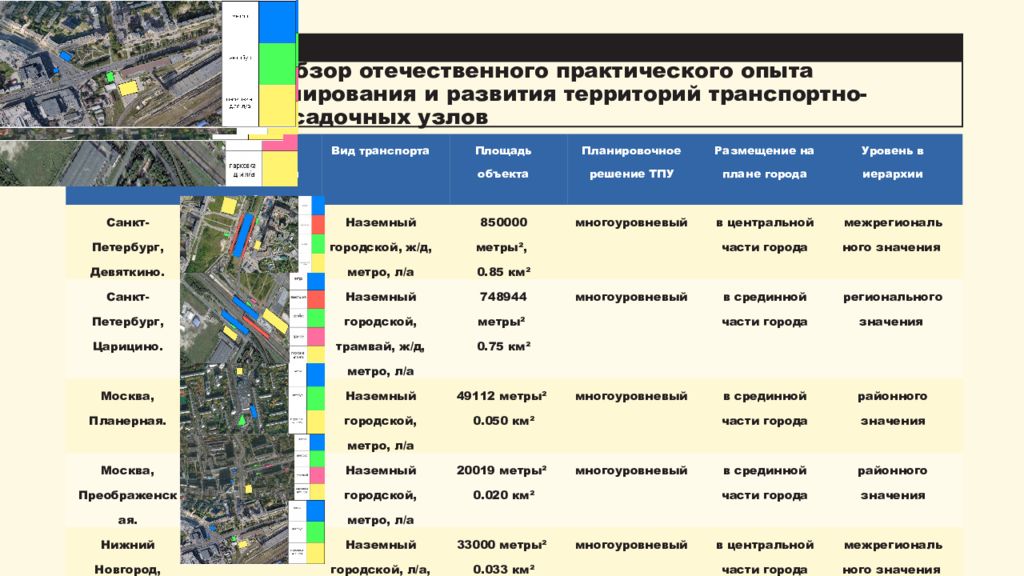Click the "748944 метры² 0.75 км²" area cell
Image resolution: width=1024 pixels, height=576 pixels.
point(503,321)
